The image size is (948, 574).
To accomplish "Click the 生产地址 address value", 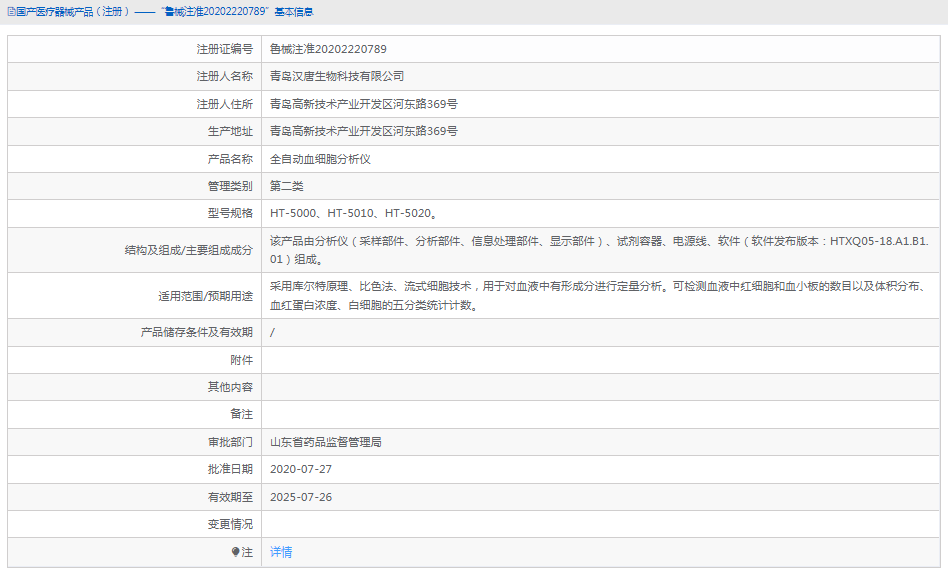I will click(x=363, y=131).
